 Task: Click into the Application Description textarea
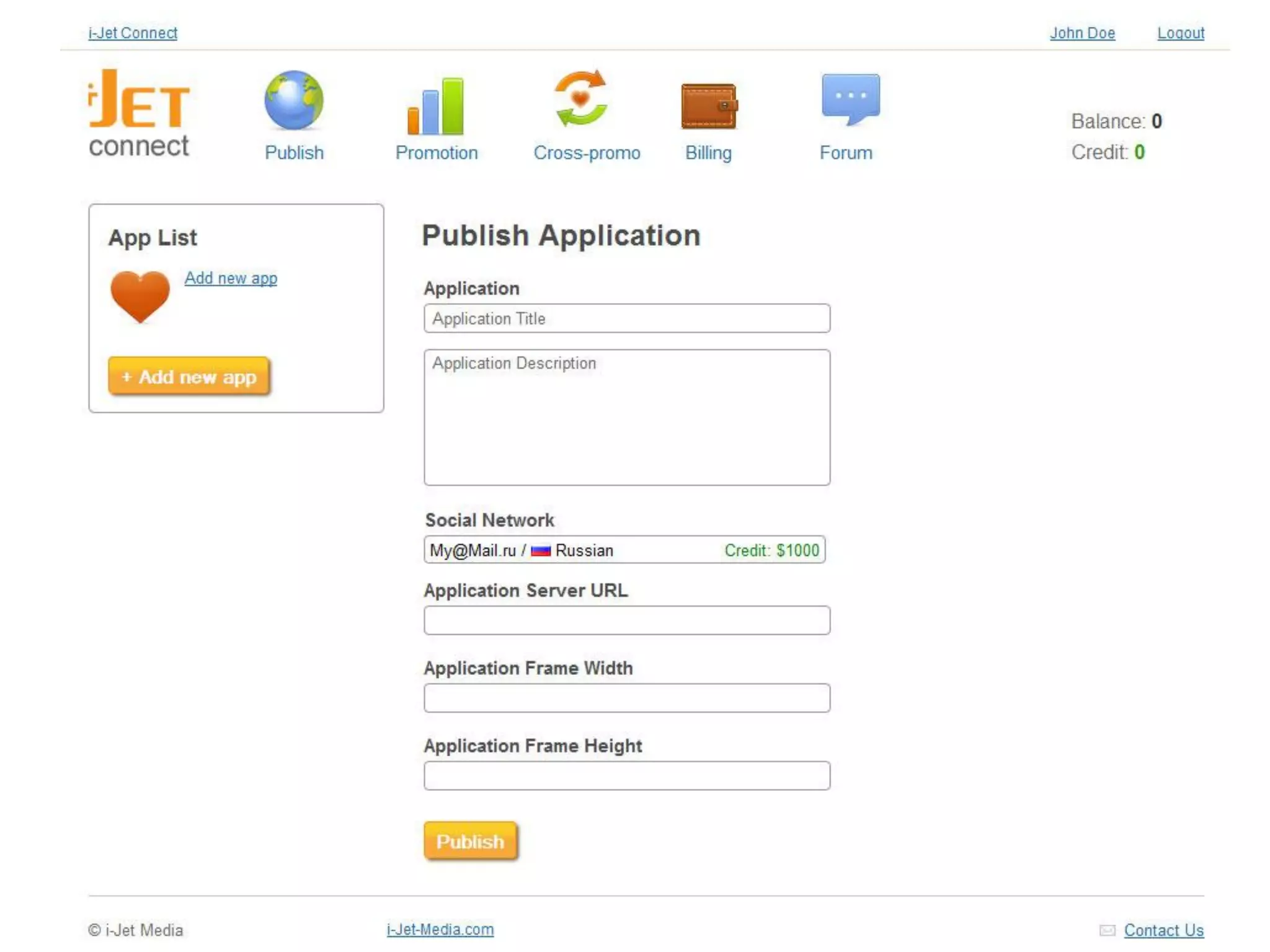pos(626,417)
